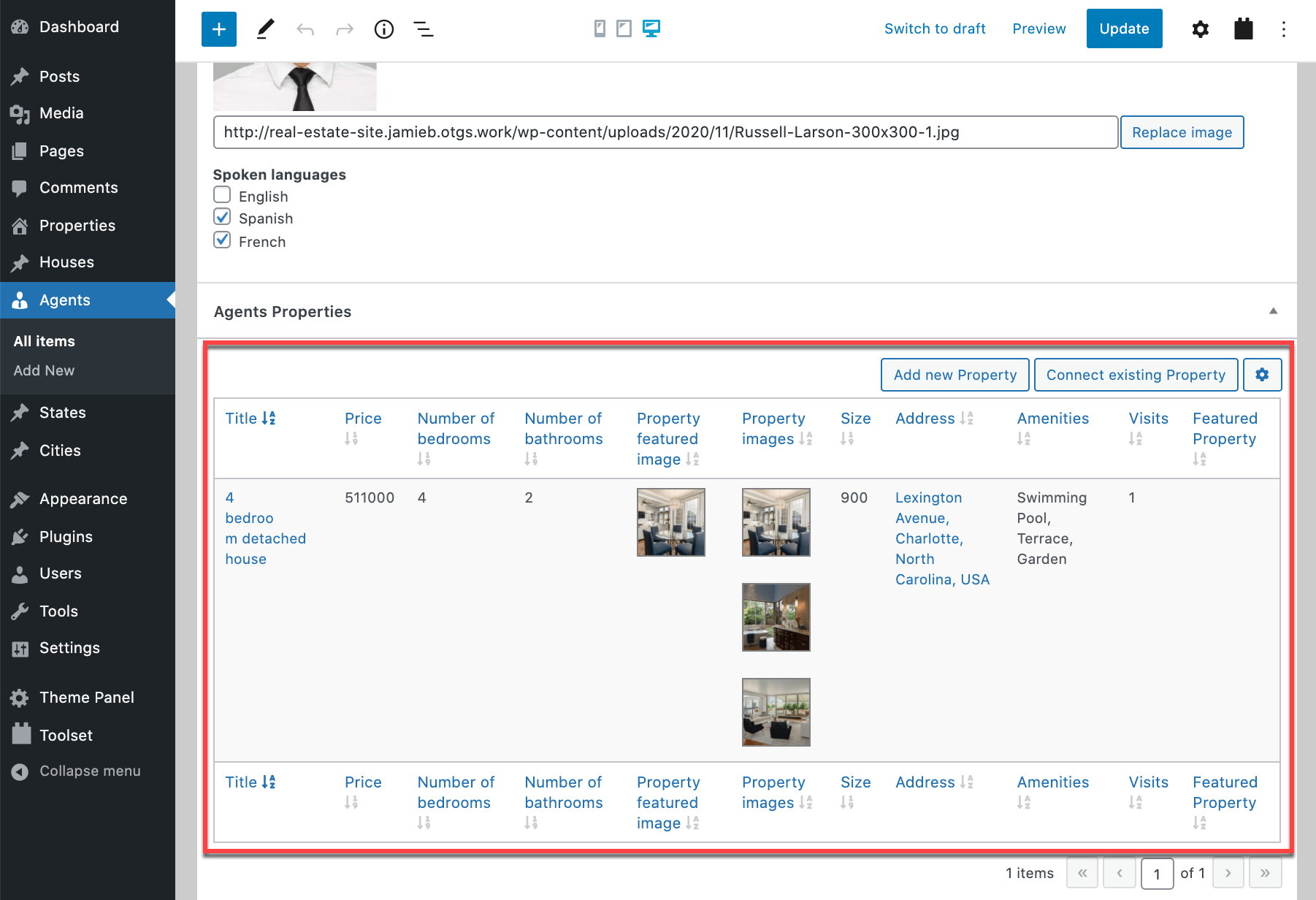Viewport: 1316px width, 900px height.
Task: Open Posts menu item
Action: pos(59,77)
